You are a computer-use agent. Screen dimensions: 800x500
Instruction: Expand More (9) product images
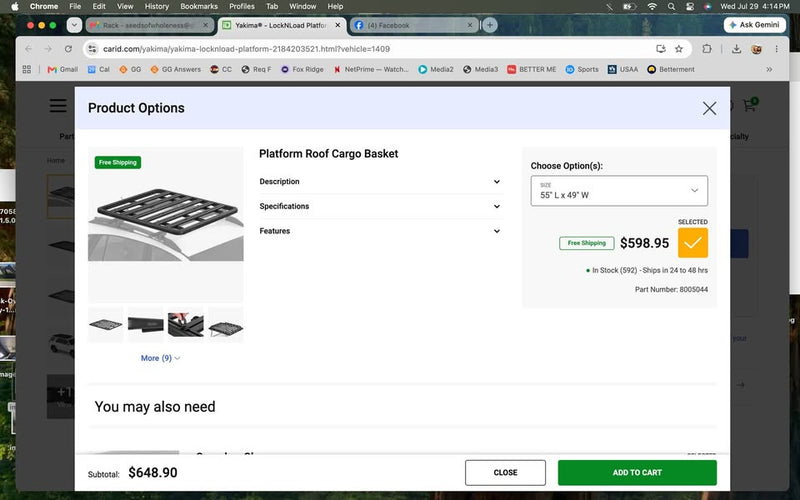[x=160, y=358]
